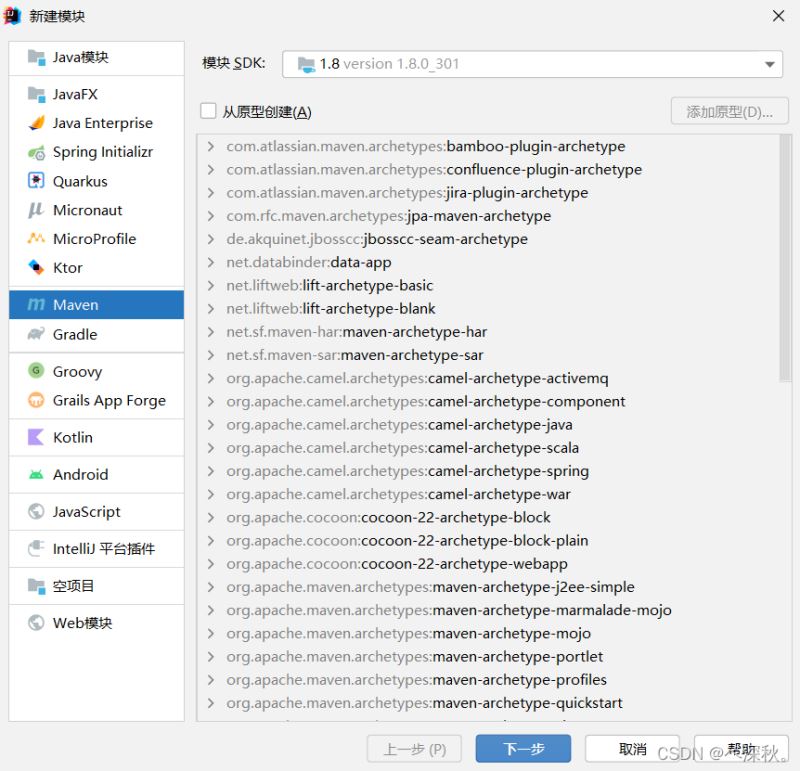This screenshot has height=771, width=800.
Task: Select the Kotlin icon
Action: (36, 437)
